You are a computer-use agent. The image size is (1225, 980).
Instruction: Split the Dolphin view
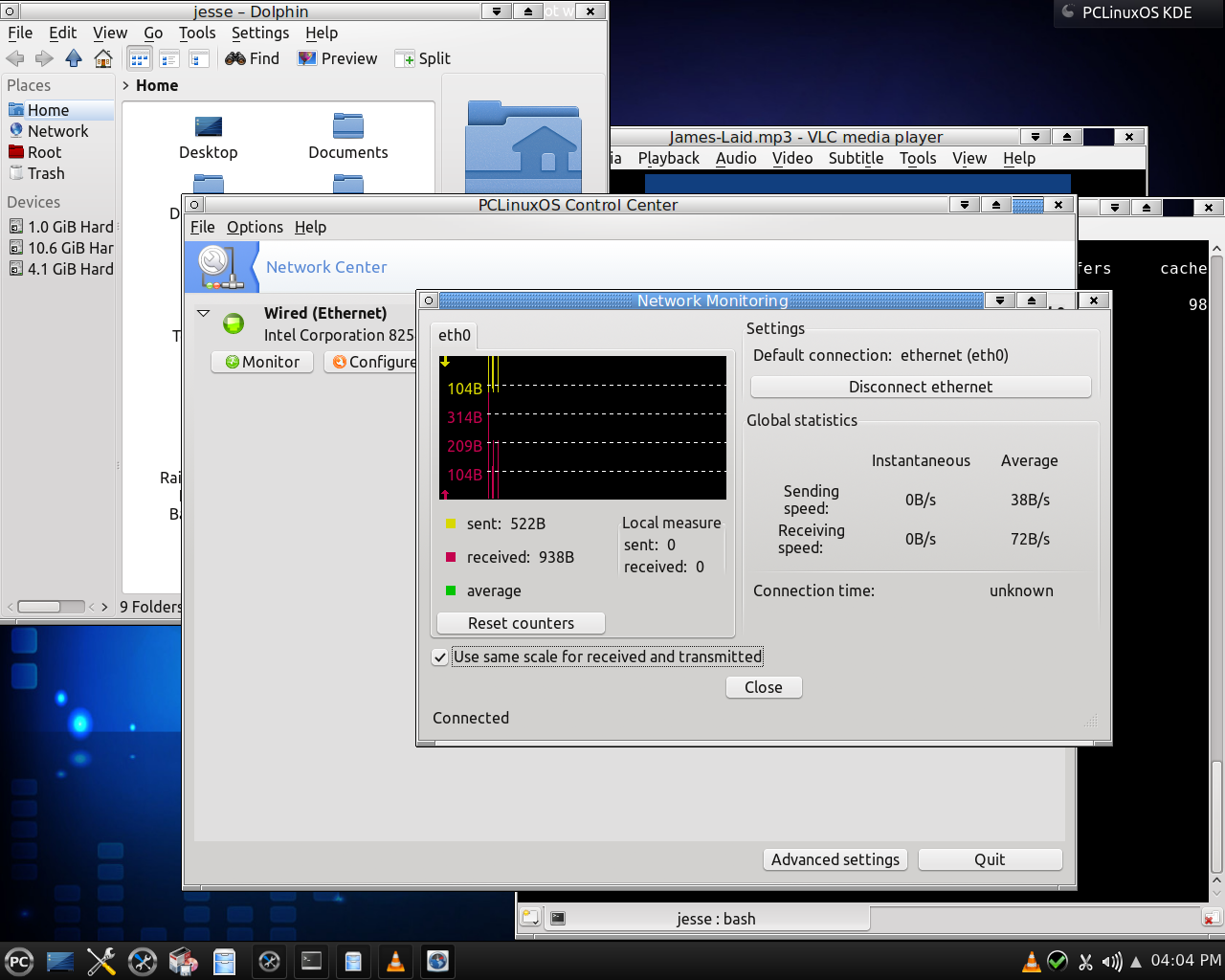click(422, 58)
